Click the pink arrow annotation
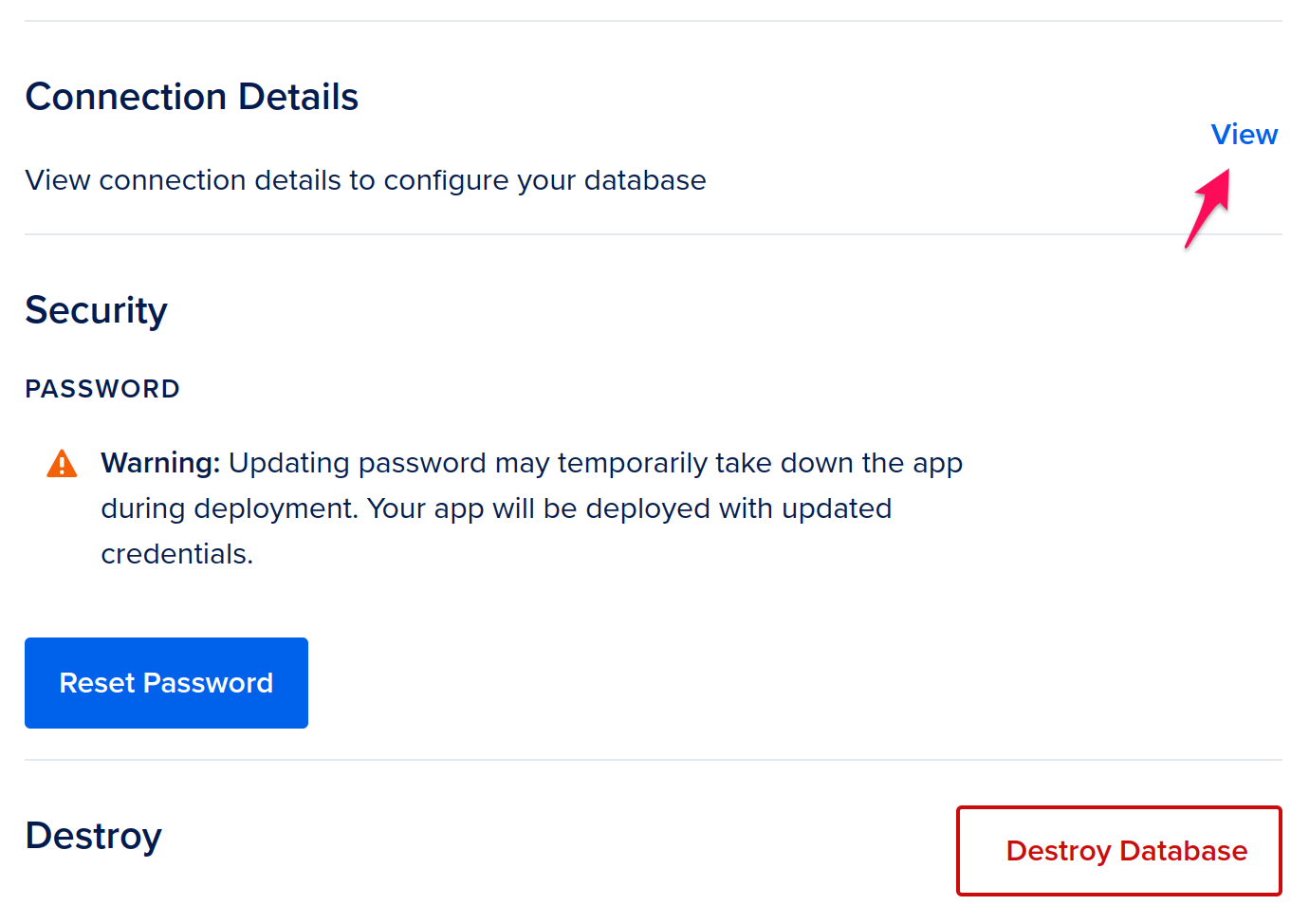 click(x=1208, y=208)
